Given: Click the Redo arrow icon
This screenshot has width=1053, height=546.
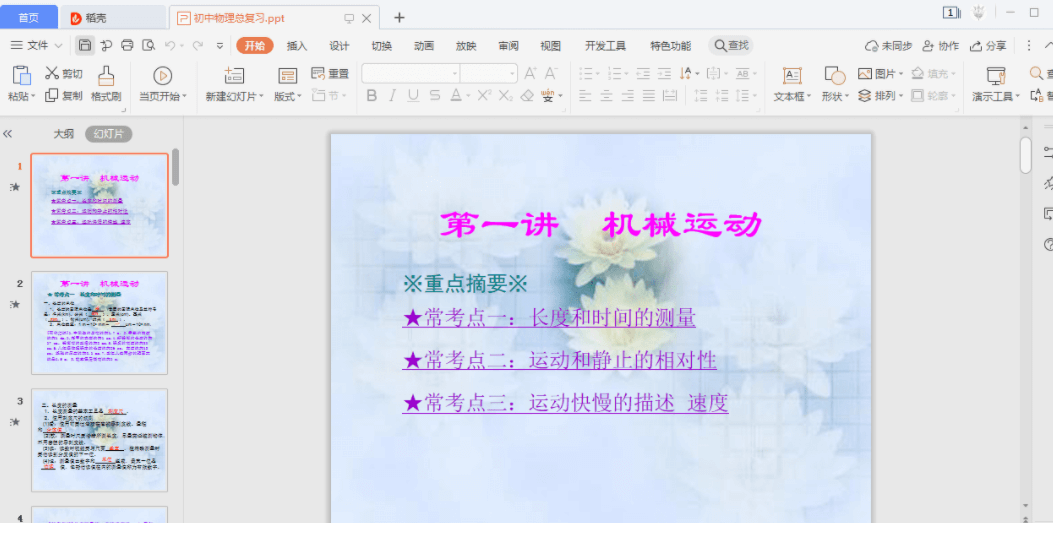Looking at the screenshot, I should tap(197, 45).
